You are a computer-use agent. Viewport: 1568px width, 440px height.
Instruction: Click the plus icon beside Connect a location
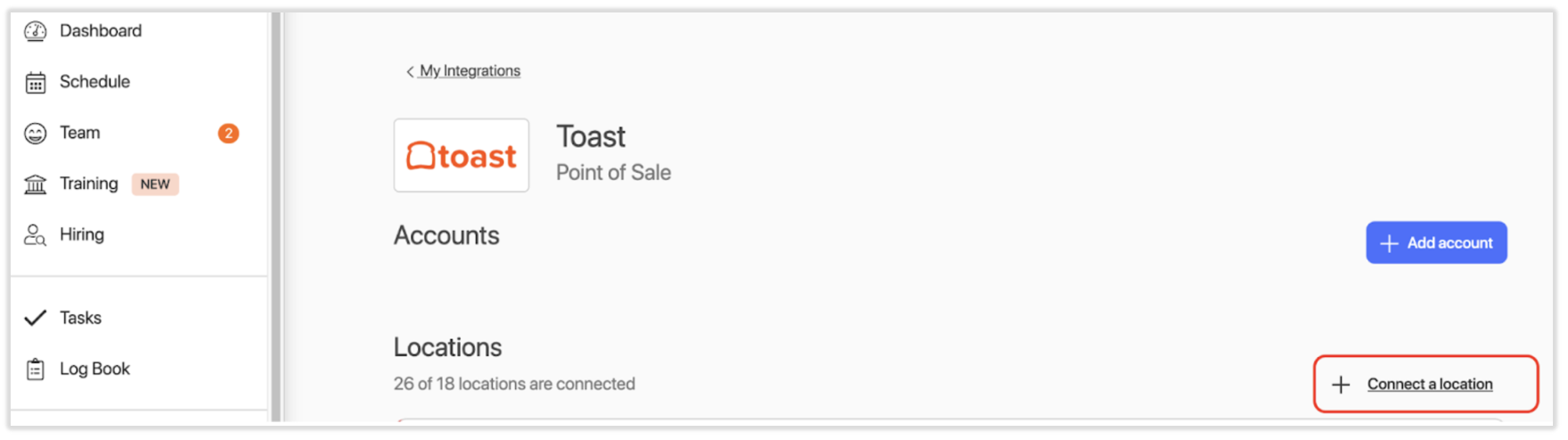click(1341, 384)
